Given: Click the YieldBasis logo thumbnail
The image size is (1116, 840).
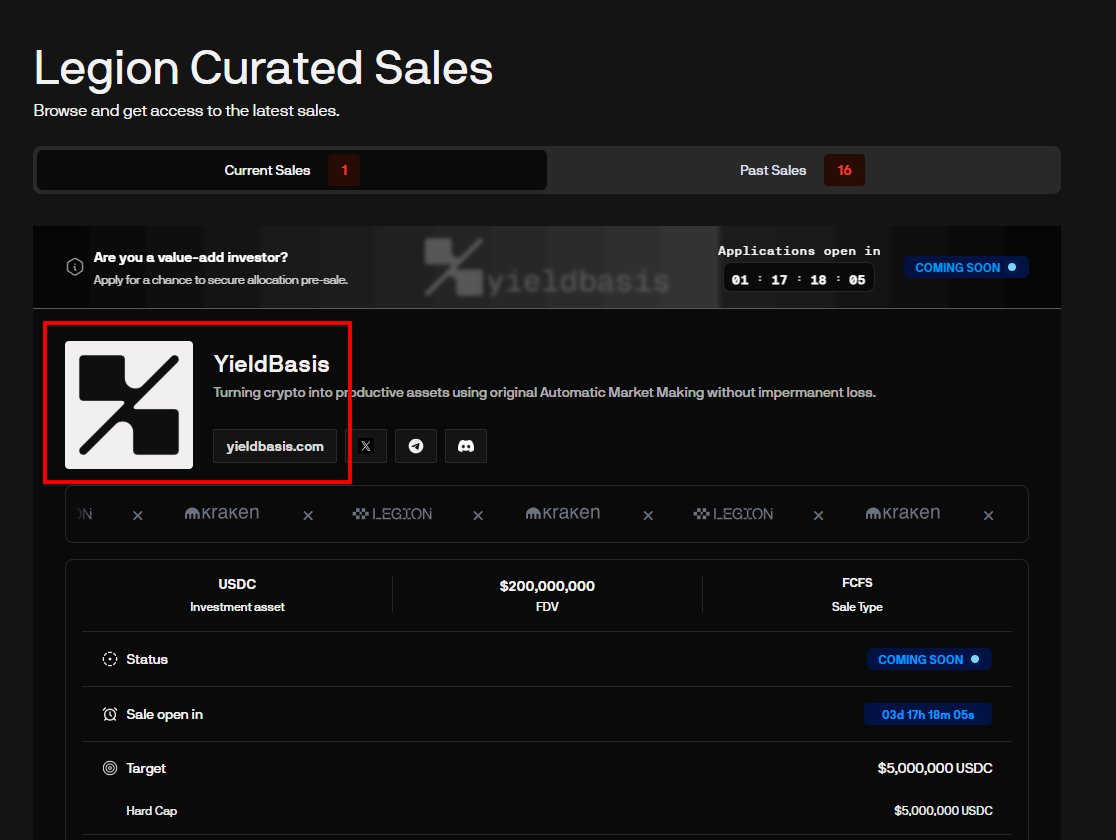Looking at the screenshot, I should 129,405.
